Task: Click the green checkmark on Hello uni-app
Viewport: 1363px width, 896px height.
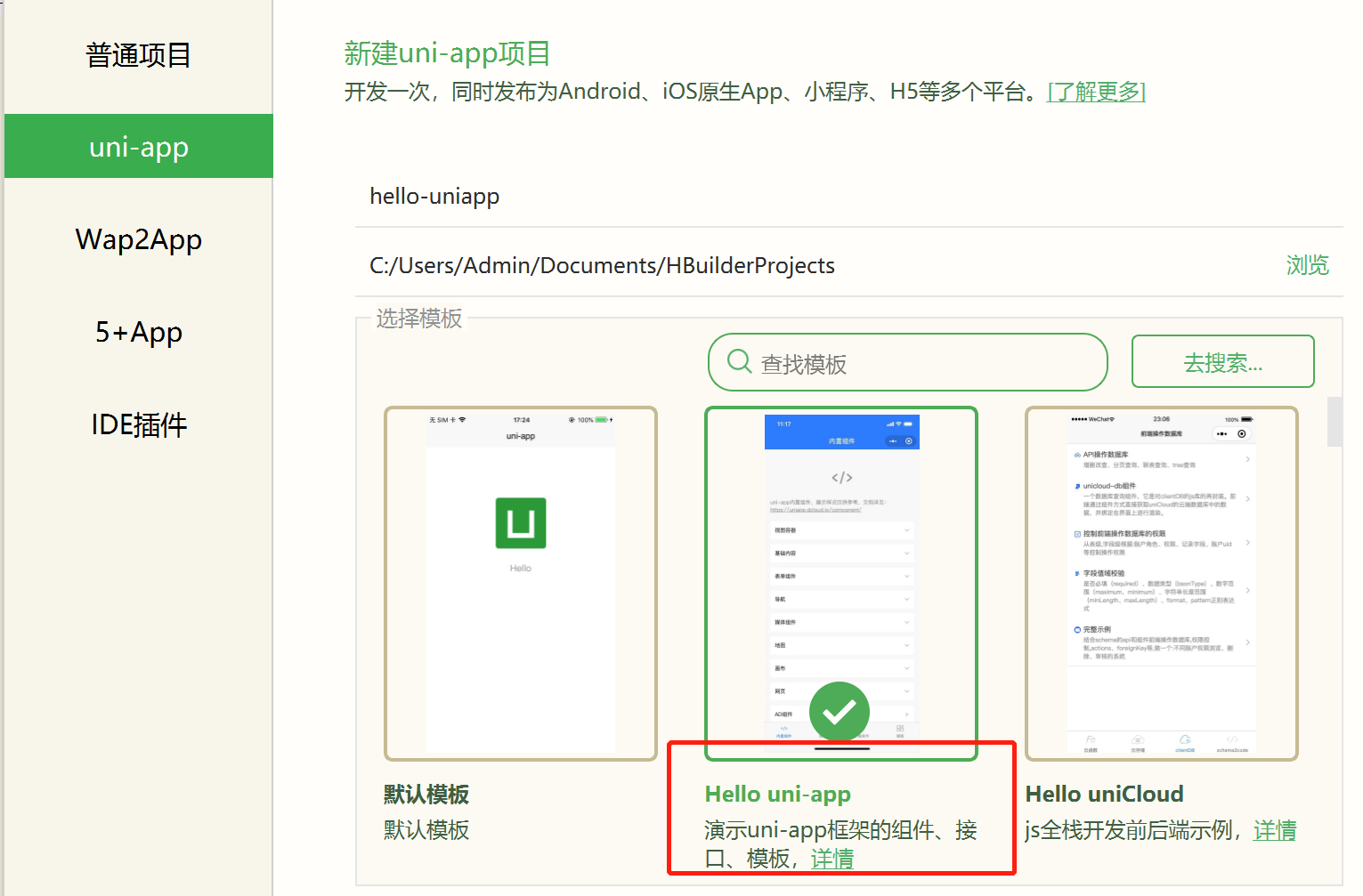Action: [x=839, y=712]
